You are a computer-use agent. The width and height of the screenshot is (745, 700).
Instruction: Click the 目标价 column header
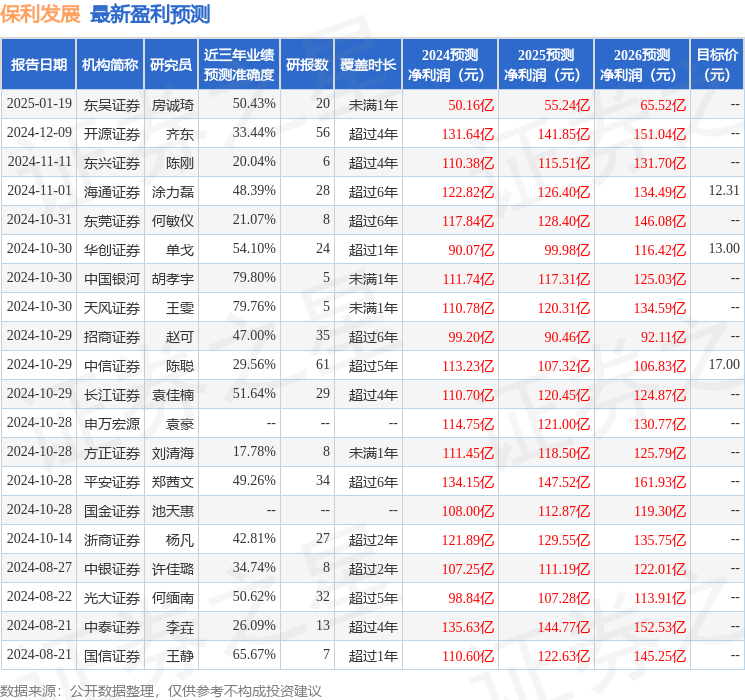coord(716,64)
